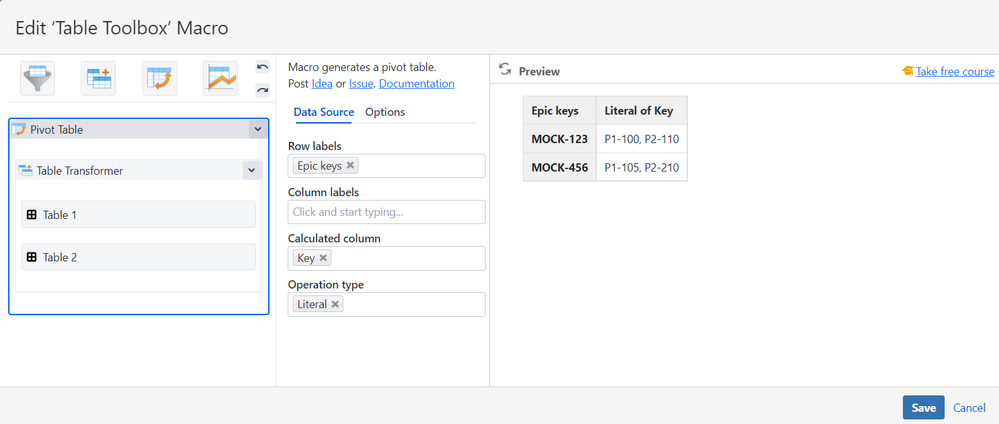Remove the 'Literal' operation type tag
Viewport: 999px width, 424px height.
[335, 304]
